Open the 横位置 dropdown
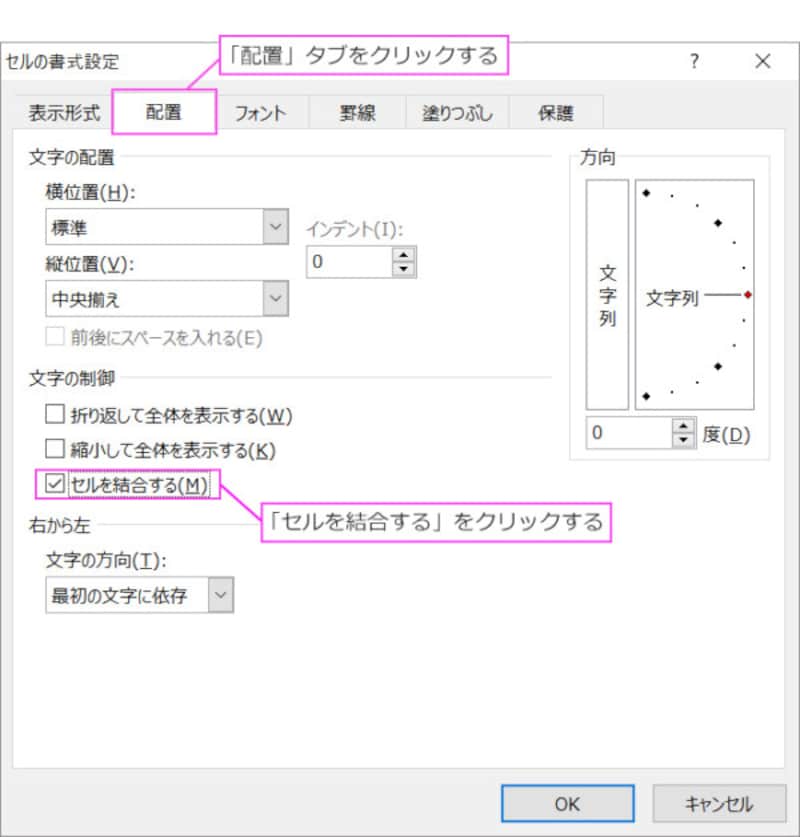The width and height of the screenshot is (800, 837). click(274, 227)
